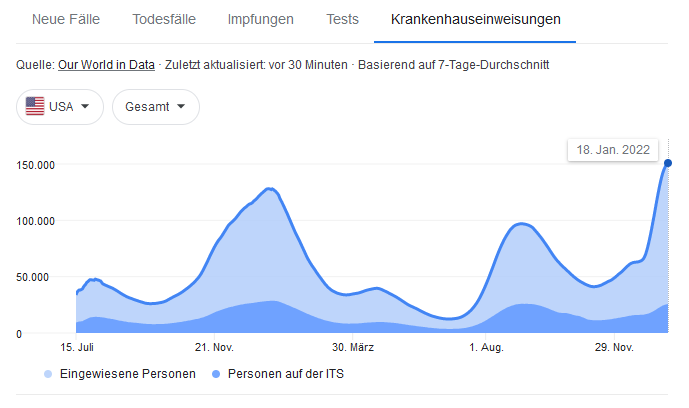Click the 30. März axis label
689x408 pixels.
pyautogui.click(x=351, y=347)
